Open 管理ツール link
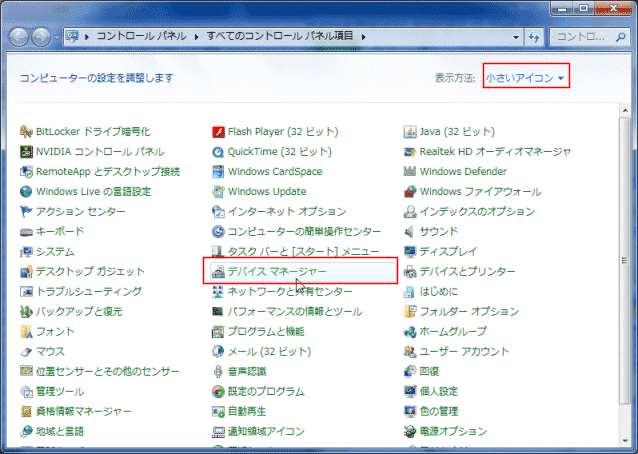This screenshot has width=638, height=454. (x=60, y=391)
